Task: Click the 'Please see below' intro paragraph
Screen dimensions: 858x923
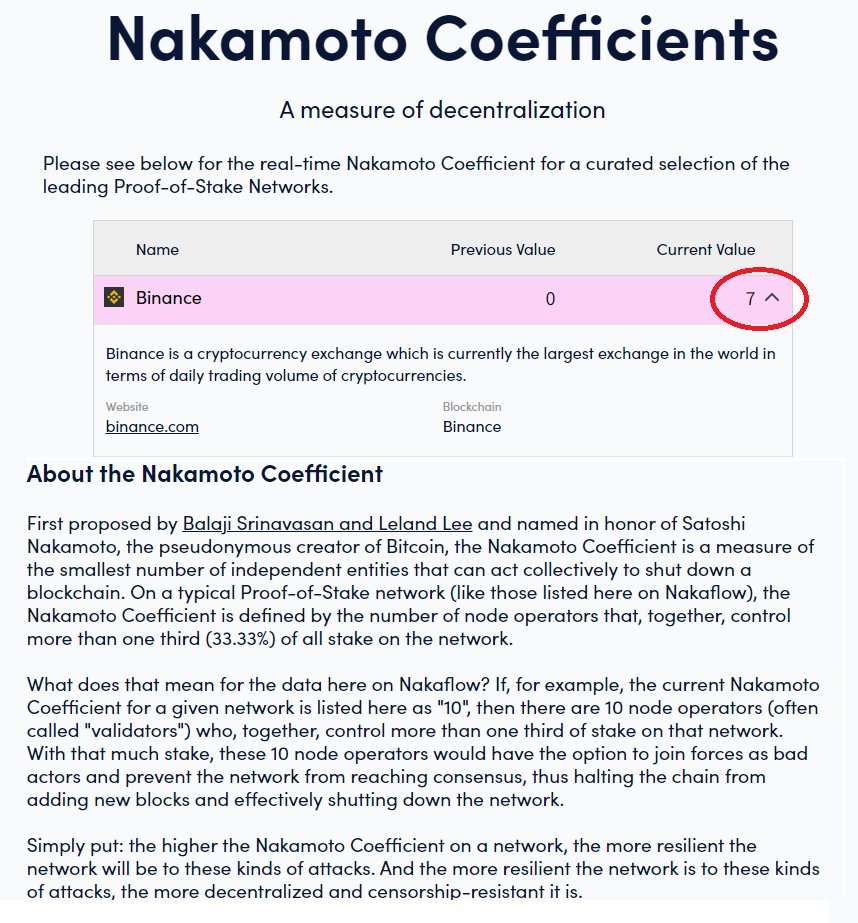Action: (x=415, y=175)
